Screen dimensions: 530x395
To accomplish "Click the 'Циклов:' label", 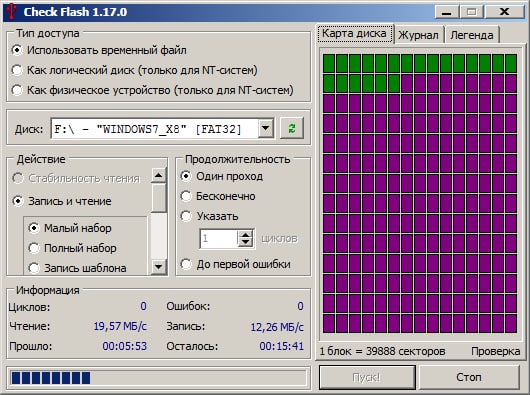I will point(29,307).
